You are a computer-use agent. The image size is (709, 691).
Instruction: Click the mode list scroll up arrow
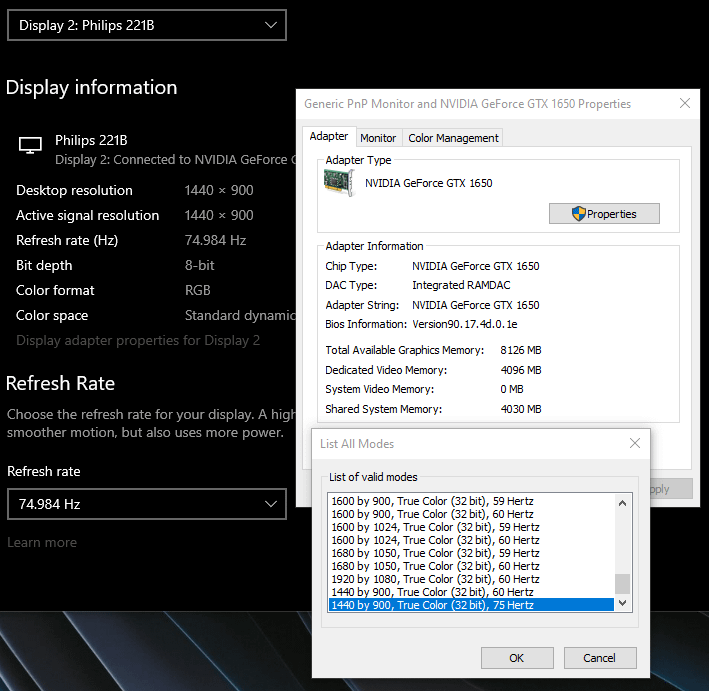pyautogui.click(x=623, y=503)
